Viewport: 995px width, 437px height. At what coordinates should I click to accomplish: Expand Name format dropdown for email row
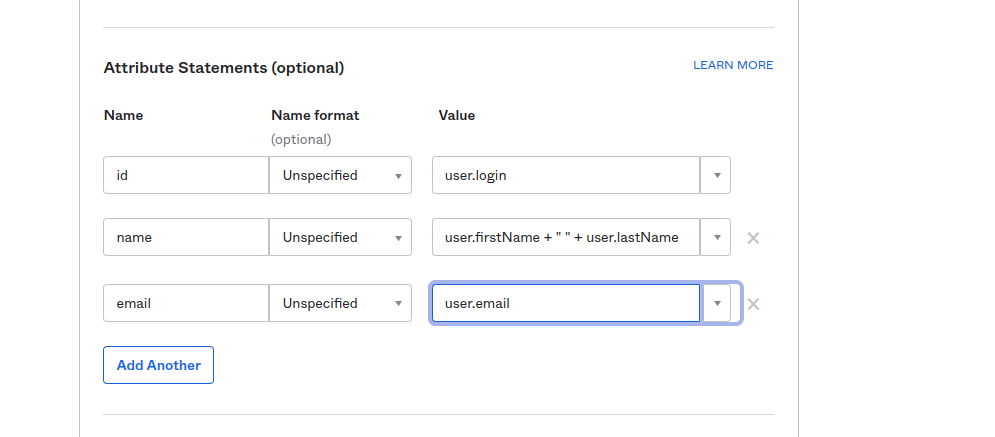[340, 304]
